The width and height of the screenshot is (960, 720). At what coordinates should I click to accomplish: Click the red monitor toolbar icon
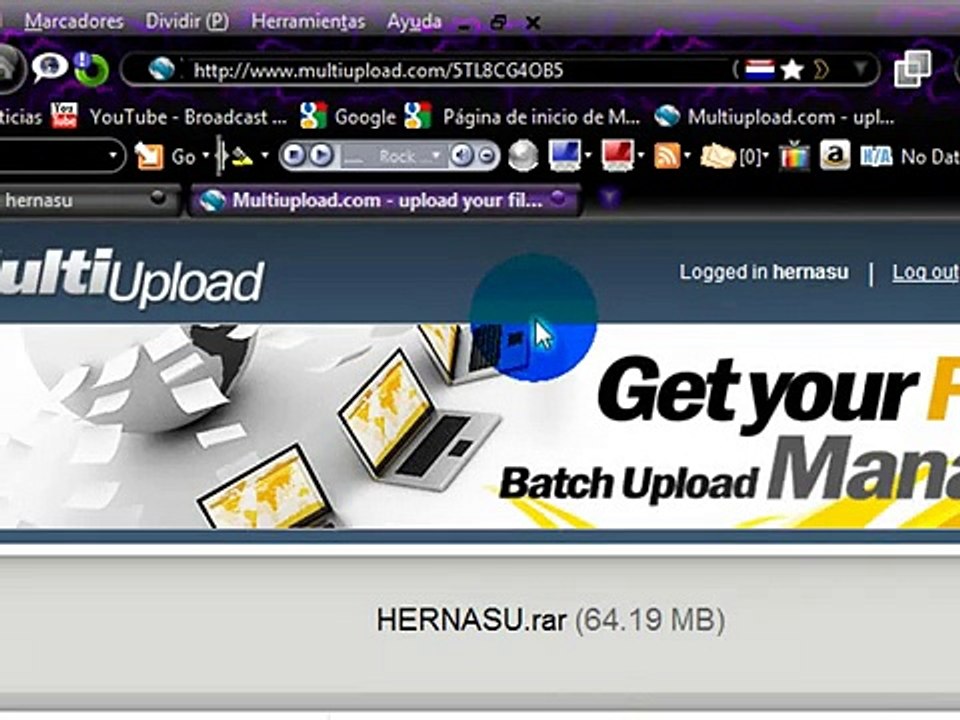pyautogui.click(x=618, y=155)
